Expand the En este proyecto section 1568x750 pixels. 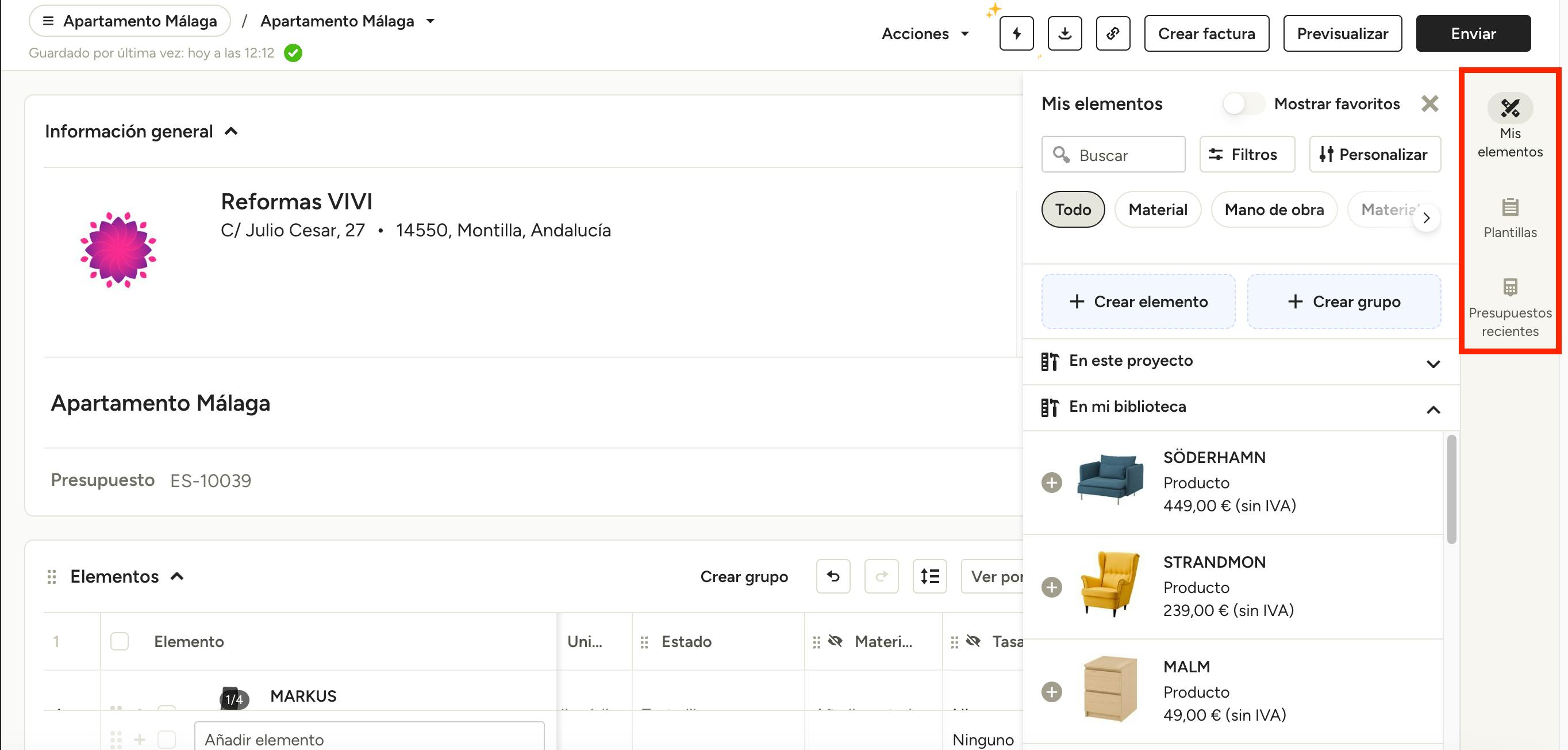pyautogui.click(x=1432, y=363)
